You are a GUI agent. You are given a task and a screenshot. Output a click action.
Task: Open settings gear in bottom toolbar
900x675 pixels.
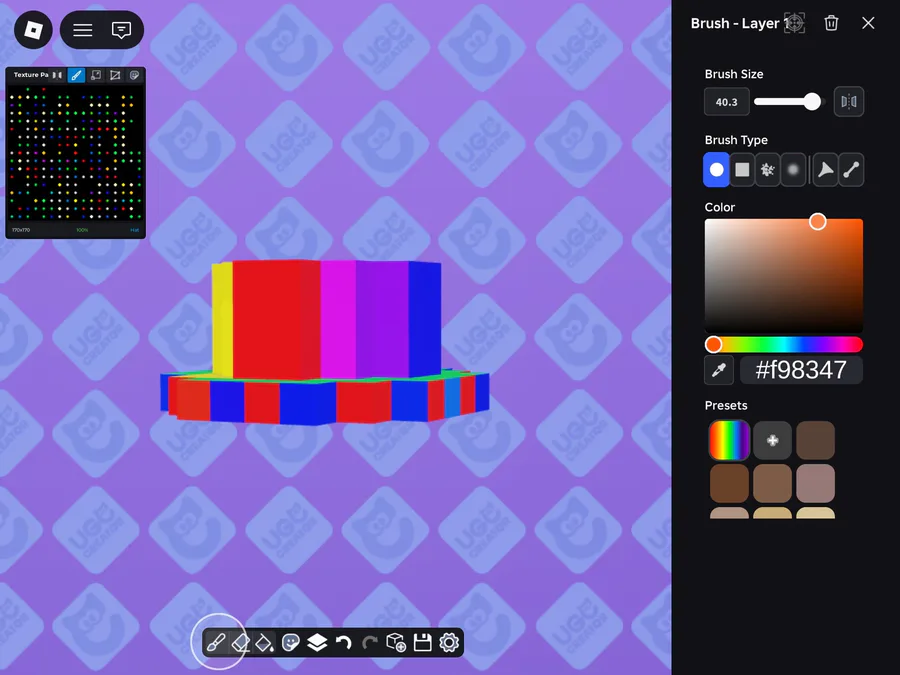449,642
